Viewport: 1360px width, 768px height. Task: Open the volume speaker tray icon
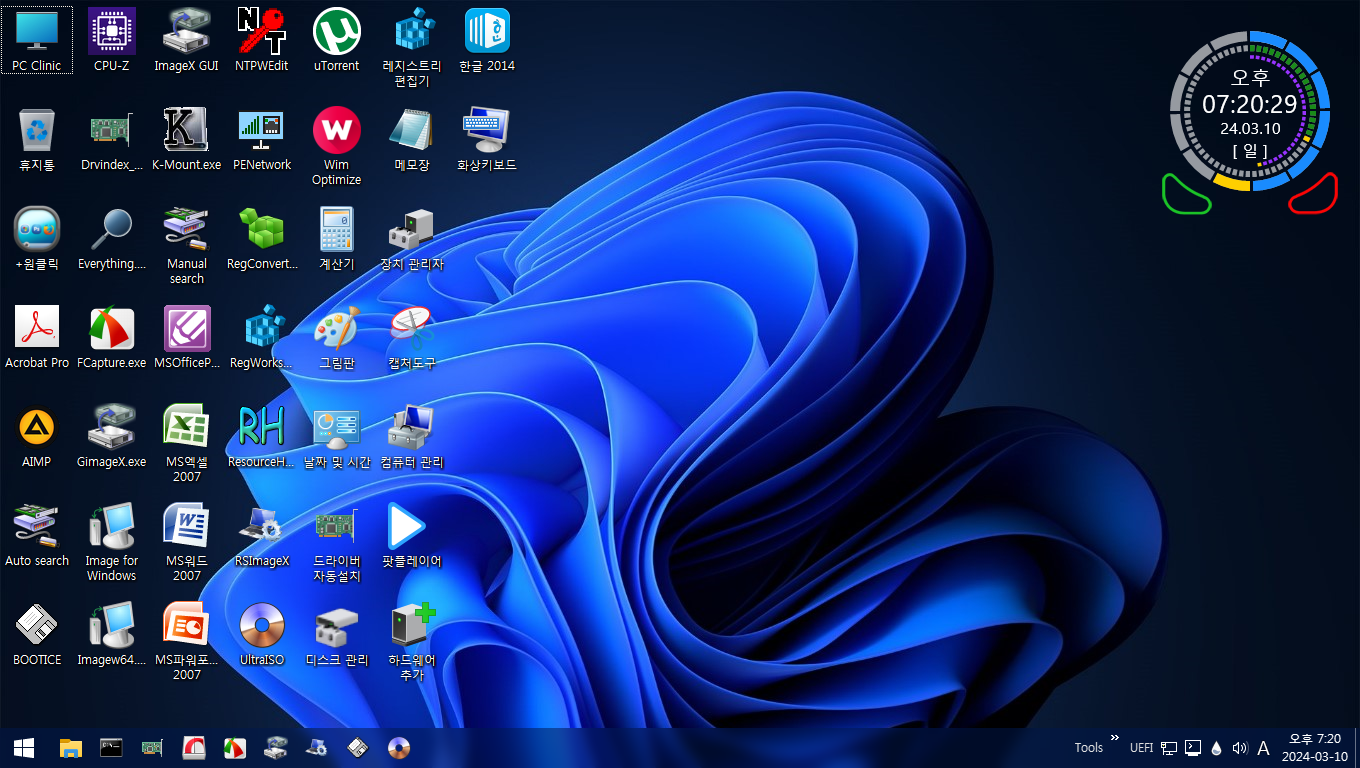tap(1241, 748)
